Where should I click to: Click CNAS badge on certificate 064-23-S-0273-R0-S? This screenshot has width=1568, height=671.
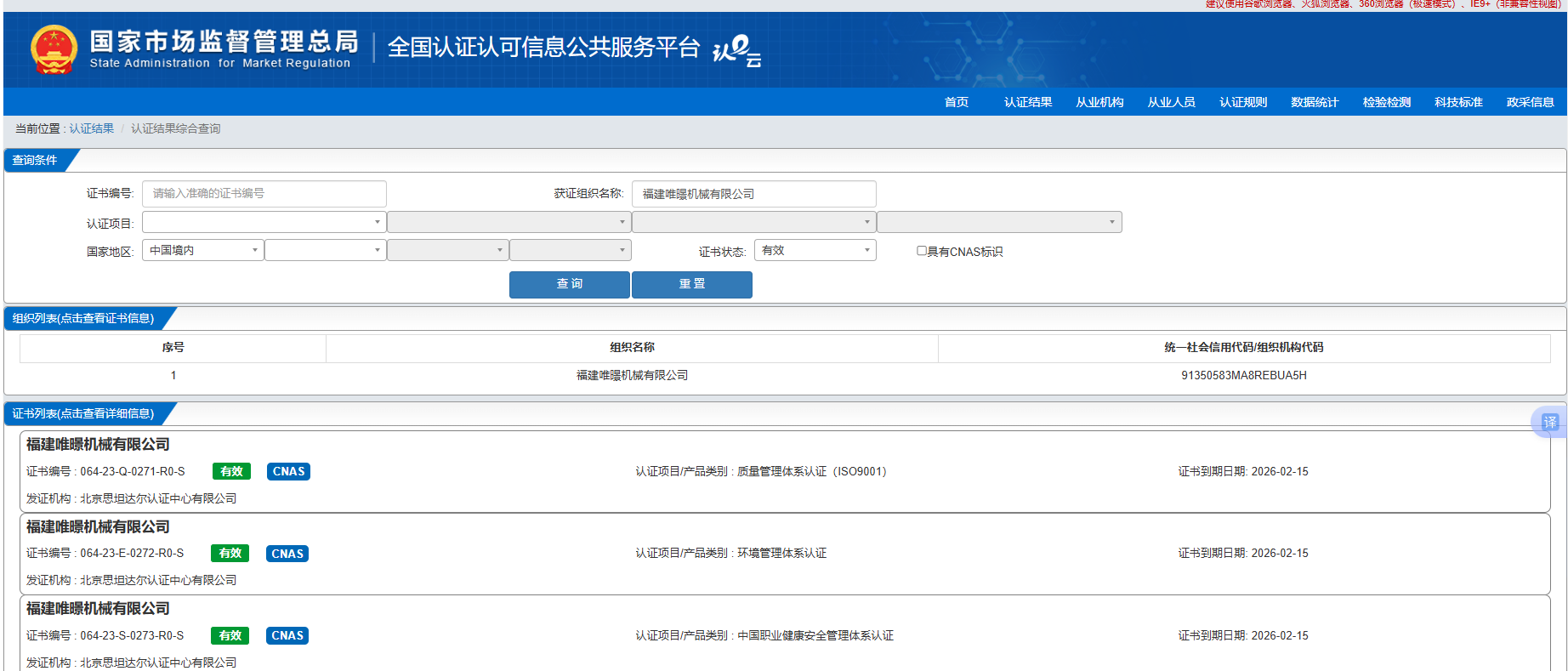(287, 636)
